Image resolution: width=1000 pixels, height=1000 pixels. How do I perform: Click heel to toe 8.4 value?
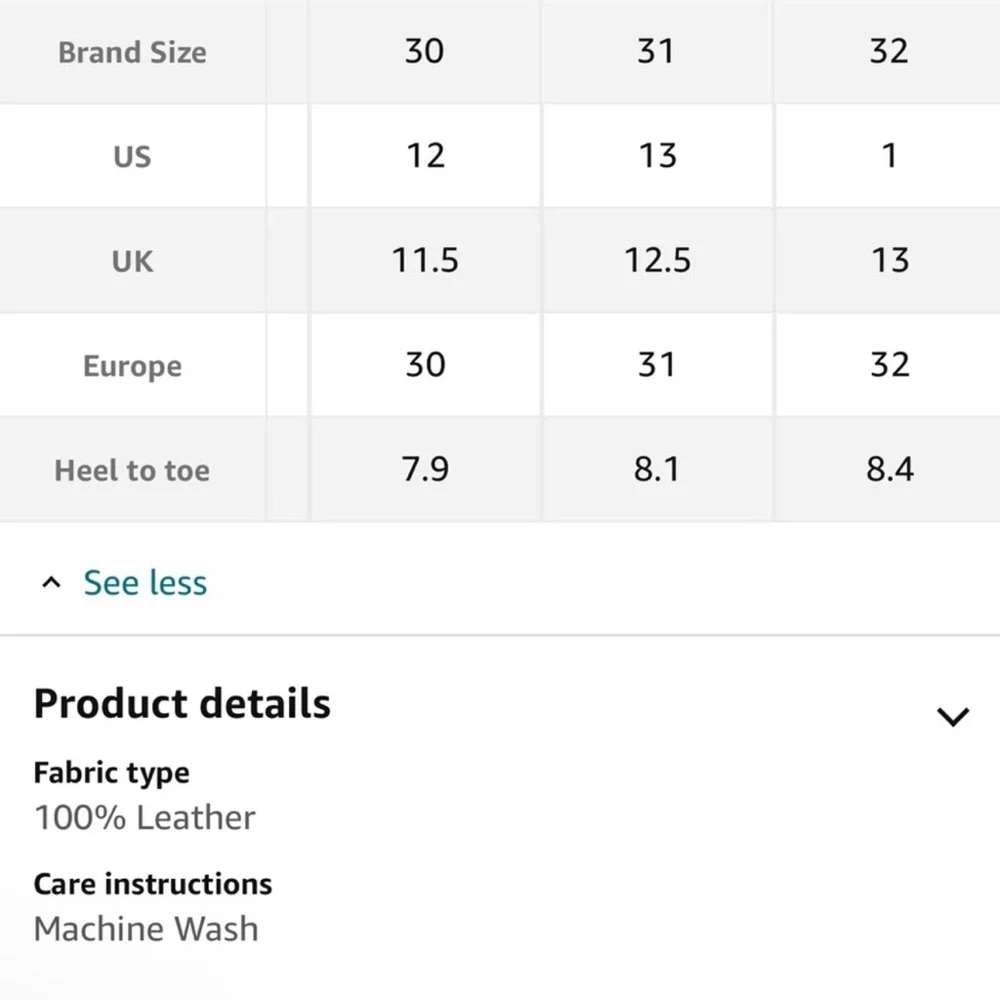[x=888, y=469]
